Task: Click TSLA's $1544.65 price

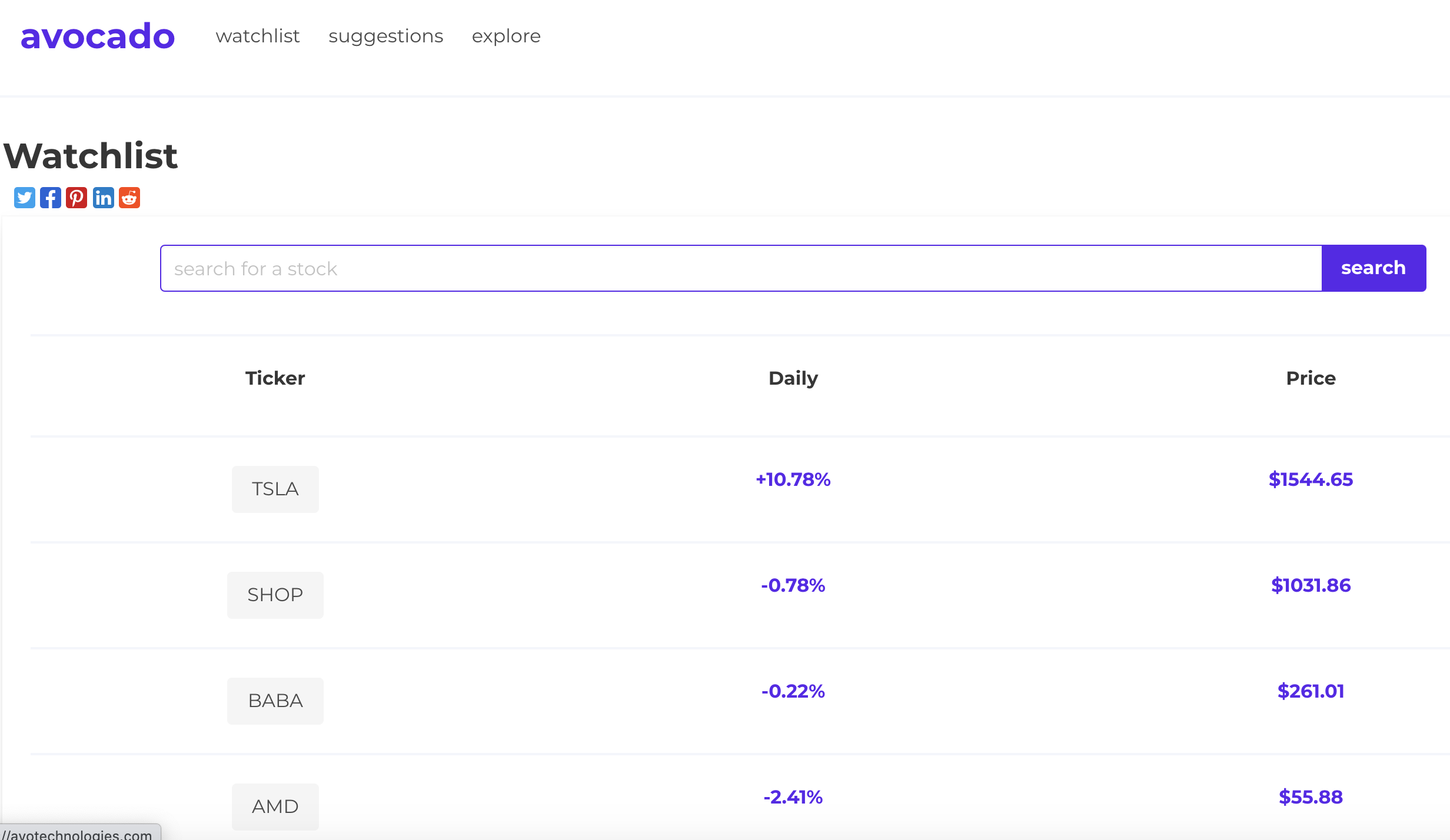Action: 1311,480
